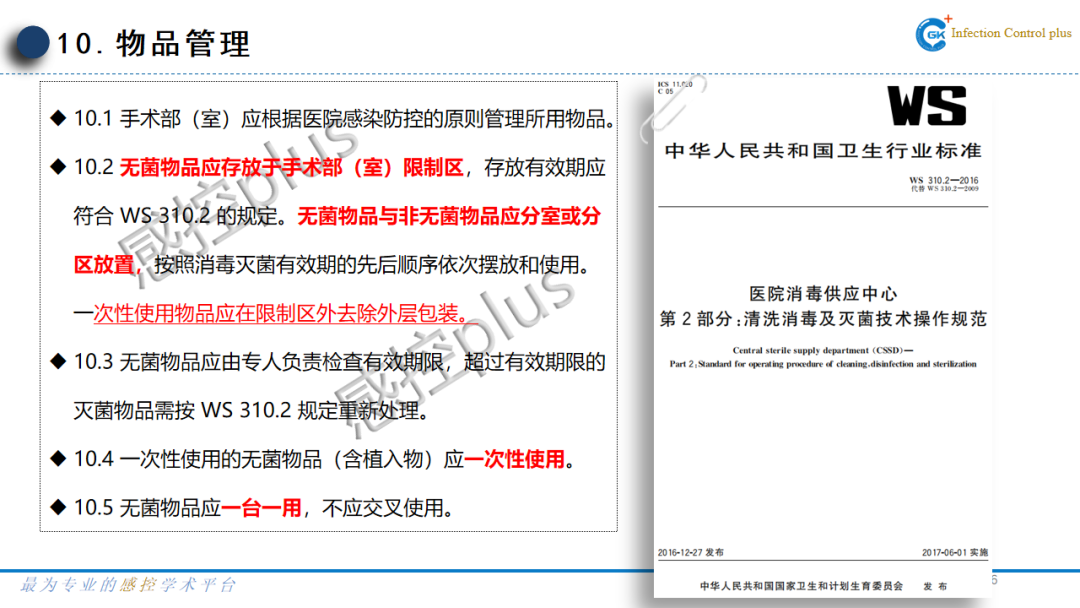Click the phrase "符合 WS 310.2 的规定"
The width and height of the screenshot is (1080, 608).
pos(175,216)
